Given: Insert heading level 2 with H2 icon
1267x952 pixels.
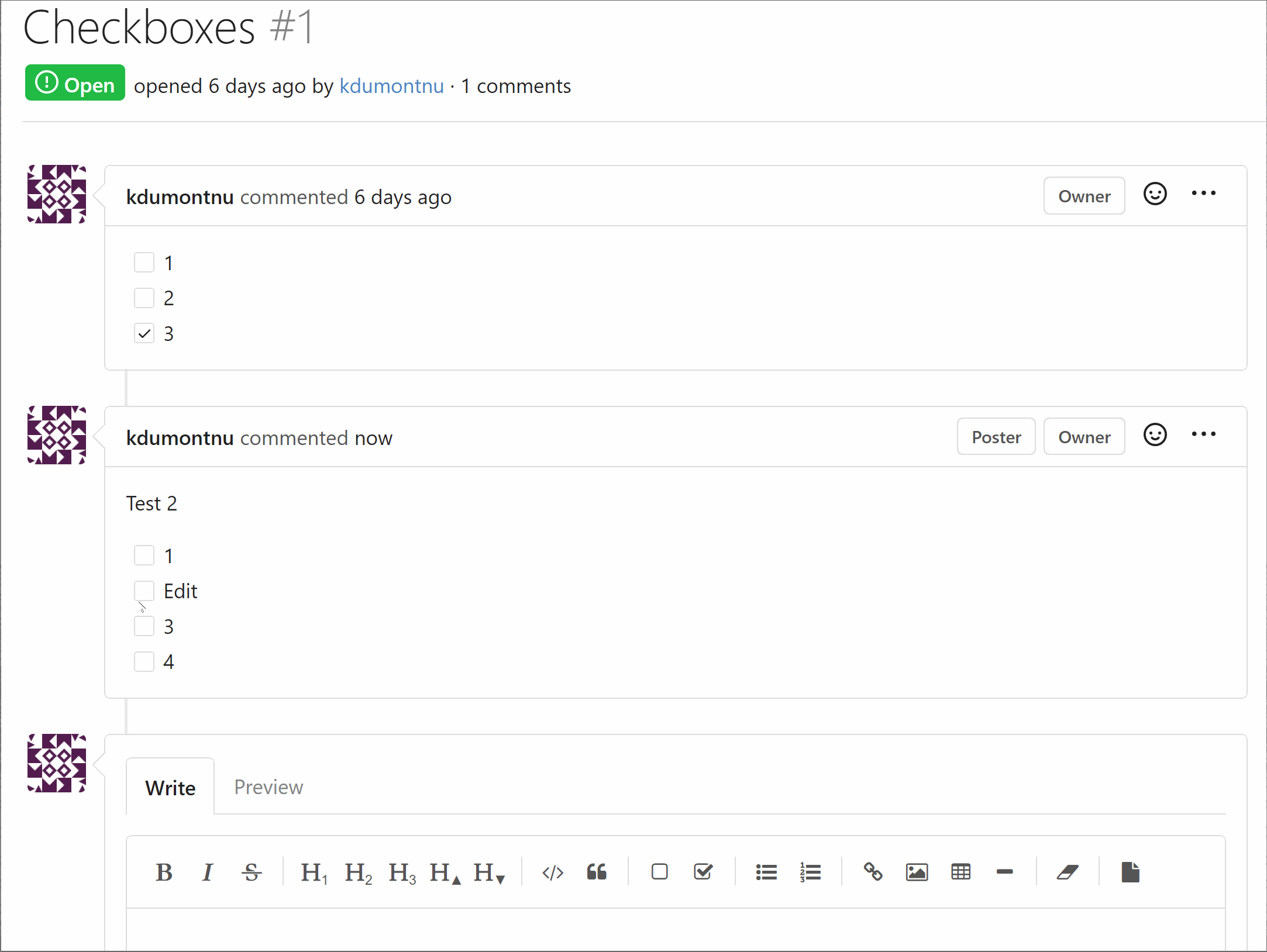Looking at the screenshot, I should click(x=358, y=872).
